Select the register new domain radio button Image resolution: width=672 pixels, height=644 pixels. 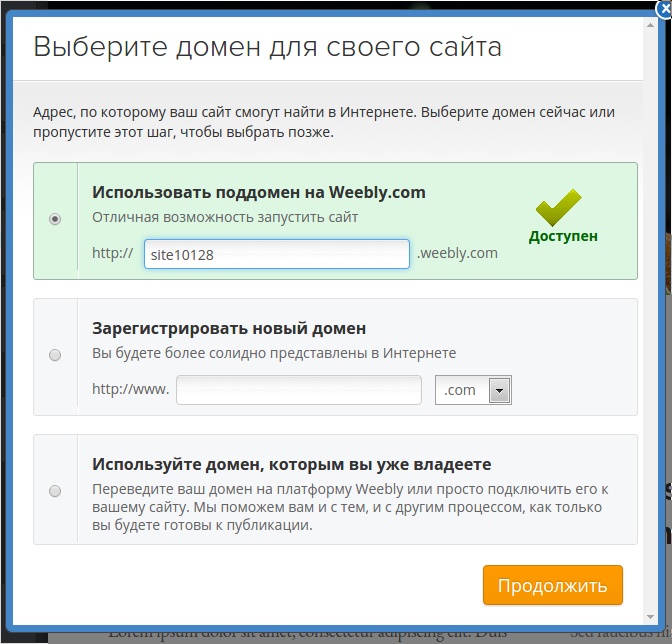[x=55, y=355]
